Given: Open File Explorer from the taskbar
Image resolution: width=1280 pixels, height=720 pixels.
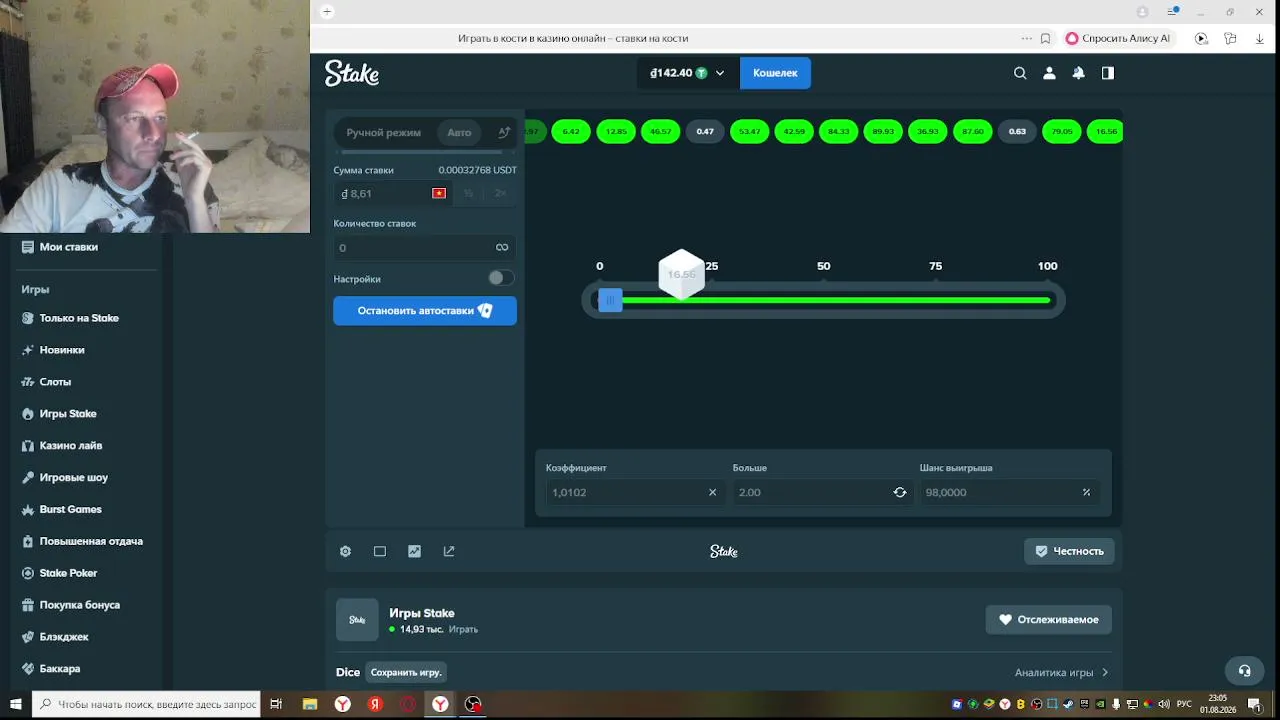Looking at the screenshot, I should (x=310, y=704).
